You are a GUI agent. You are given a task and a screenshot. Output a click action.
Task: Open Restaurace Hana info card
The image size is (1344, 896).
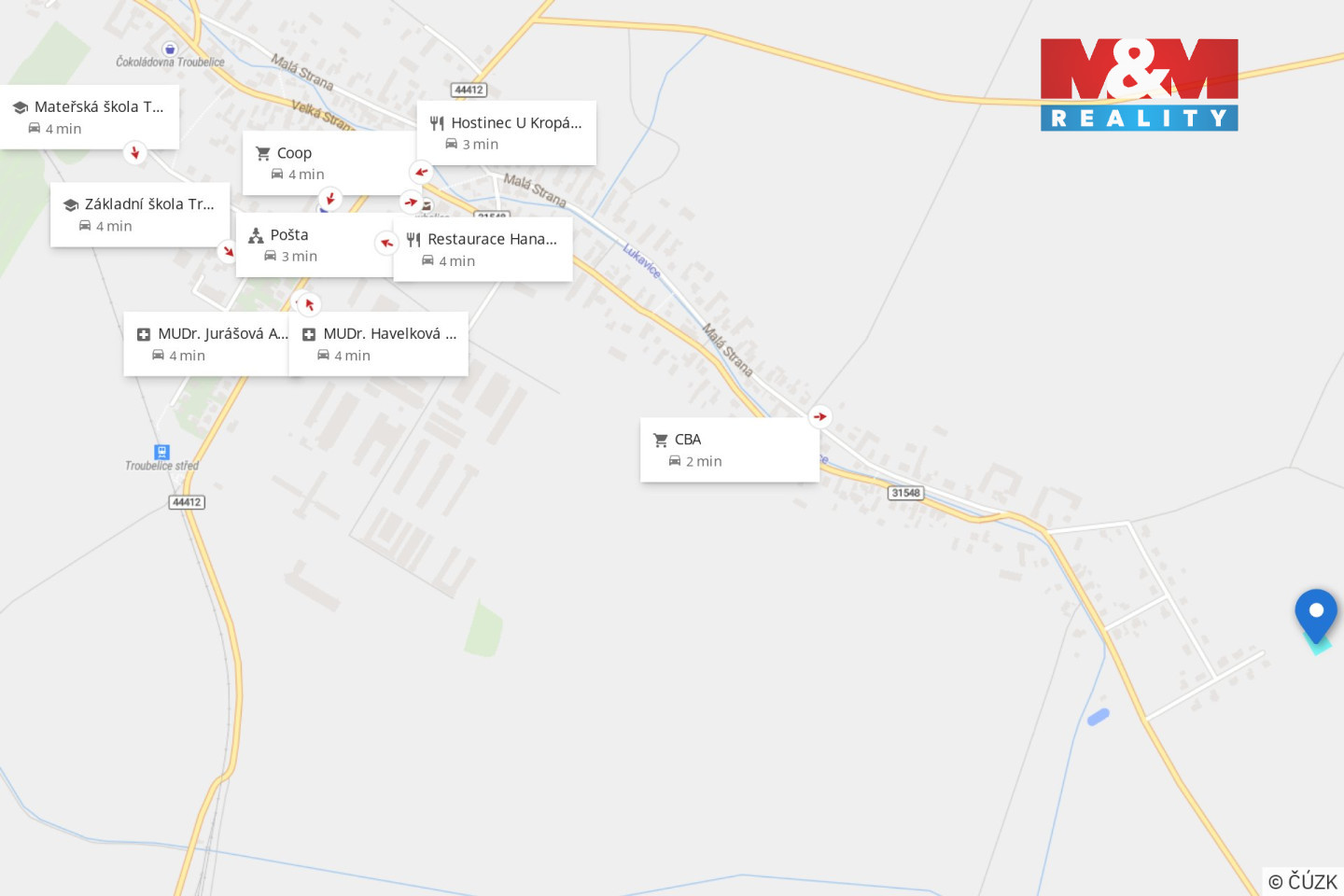pos(483,249)
